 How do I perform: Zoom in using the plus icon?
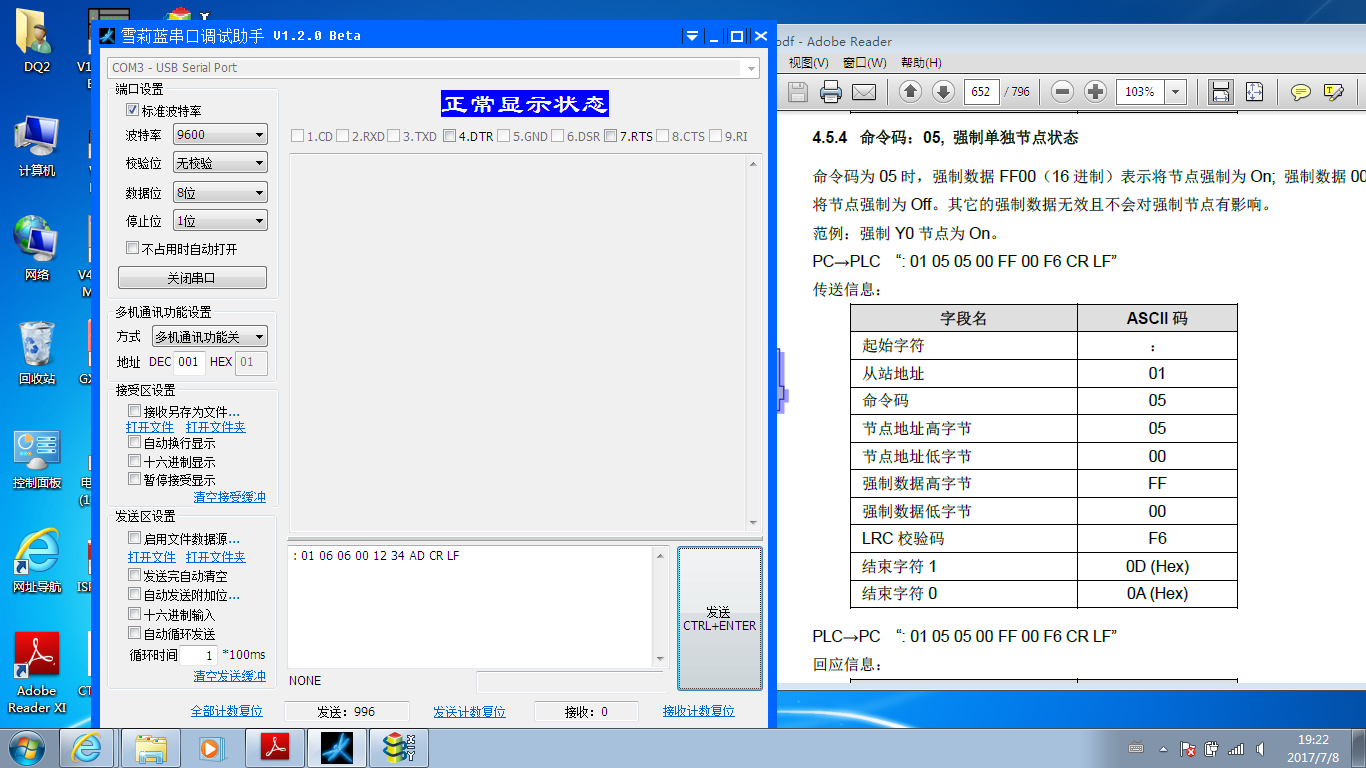(x=1095, y=92)
